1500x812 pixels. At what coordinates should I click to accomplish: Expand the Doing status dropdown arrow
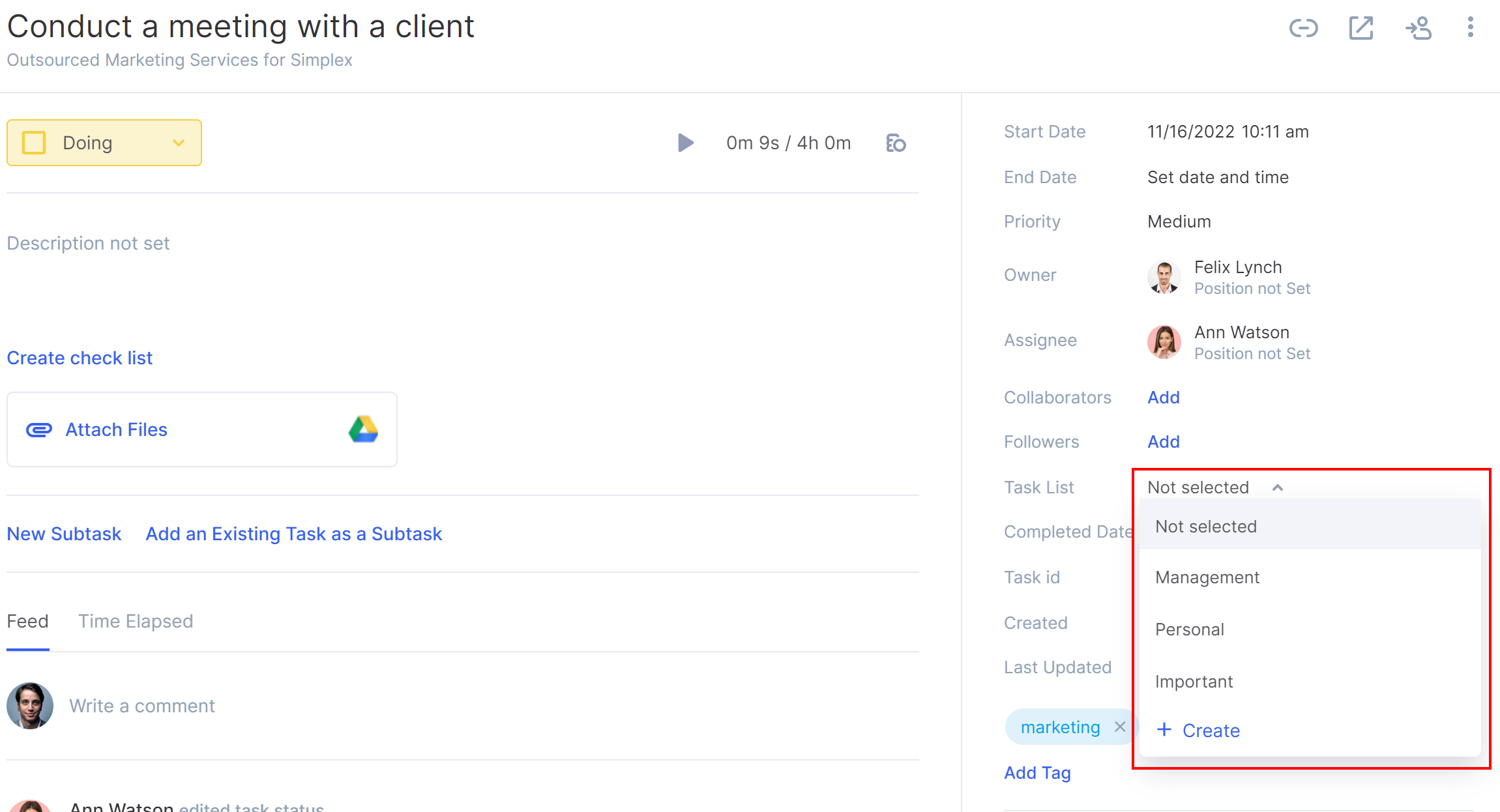(x=179, y=143)
